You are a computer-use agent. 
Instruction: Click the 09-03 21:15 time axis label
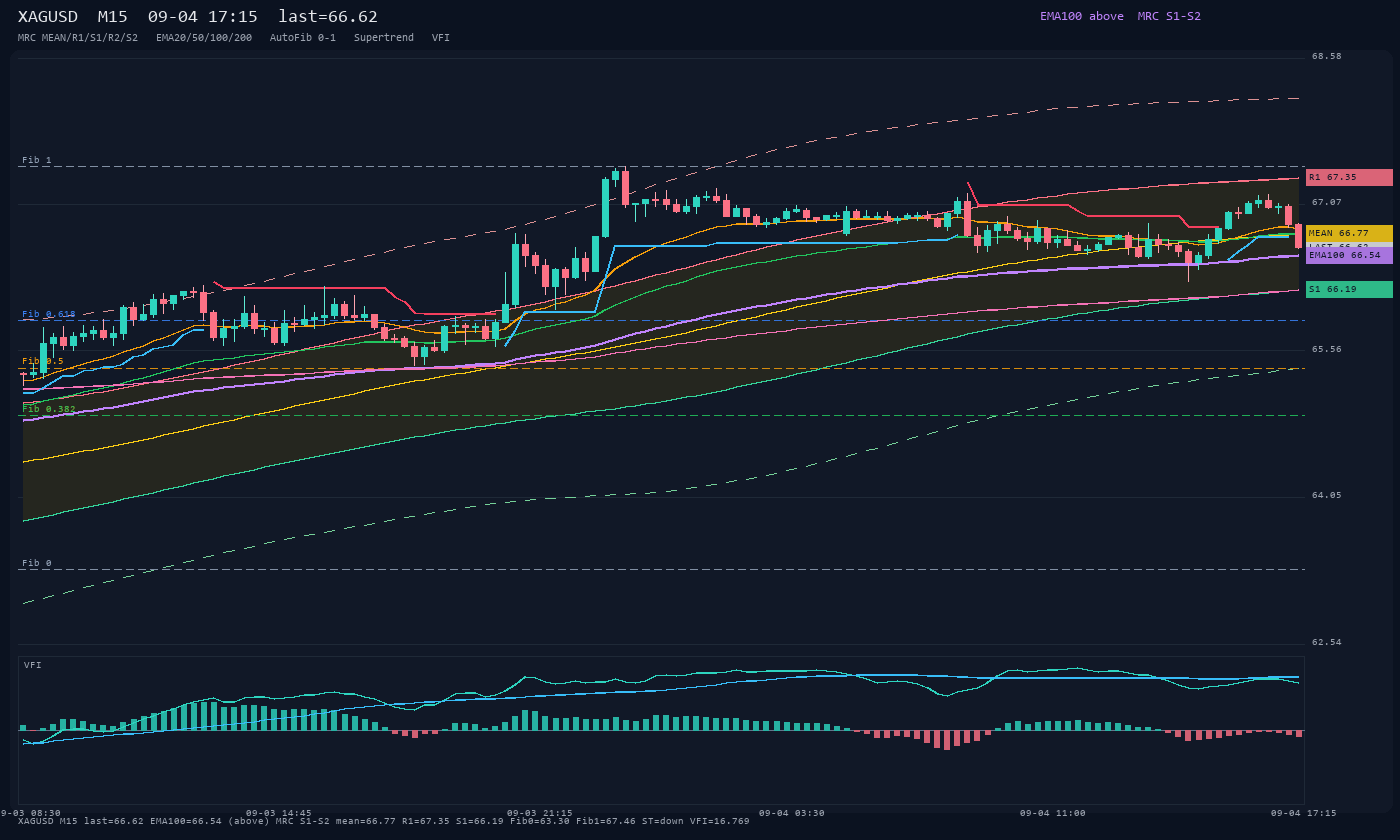click(x=540, y=813)
